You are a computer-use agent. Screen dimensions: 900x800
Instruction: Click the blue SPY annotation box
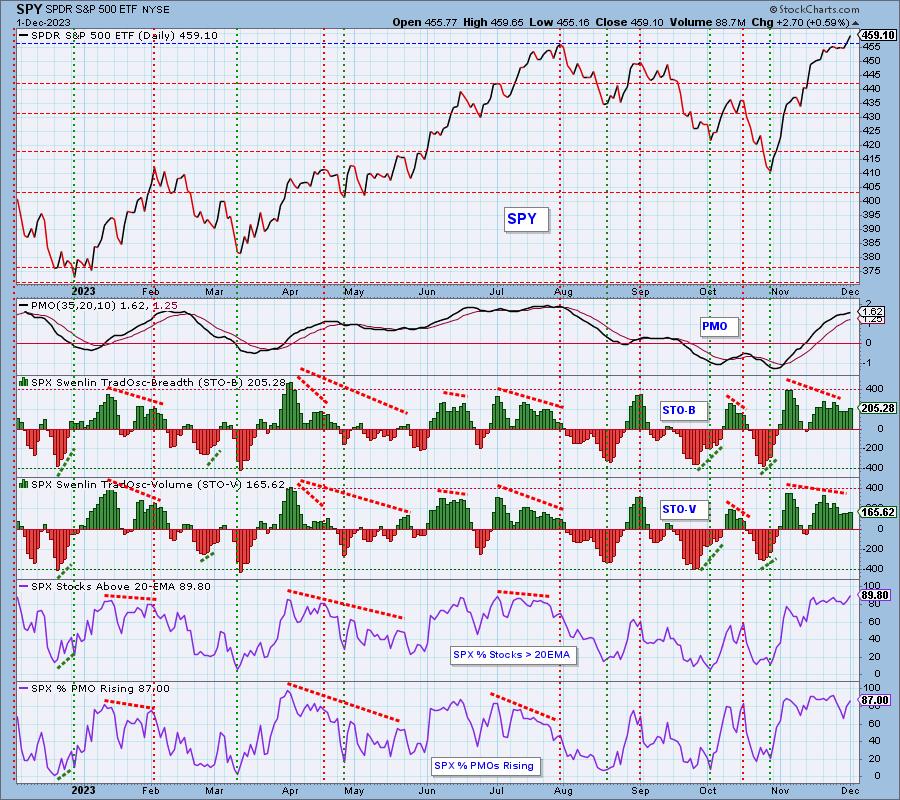pyautogui.click(x=526, y=219)
